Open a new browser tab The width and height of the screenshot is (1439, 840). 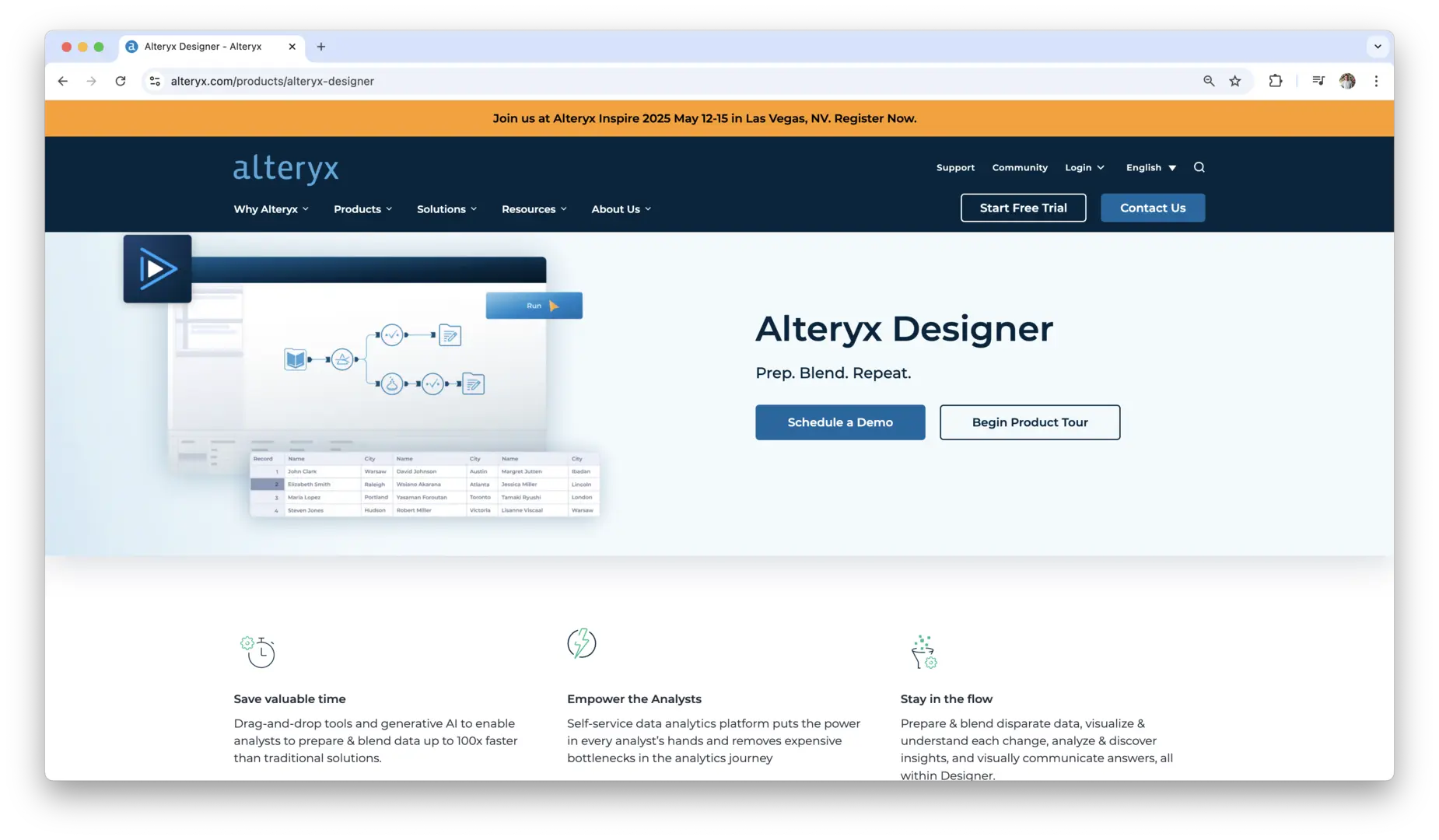point(321,47)
